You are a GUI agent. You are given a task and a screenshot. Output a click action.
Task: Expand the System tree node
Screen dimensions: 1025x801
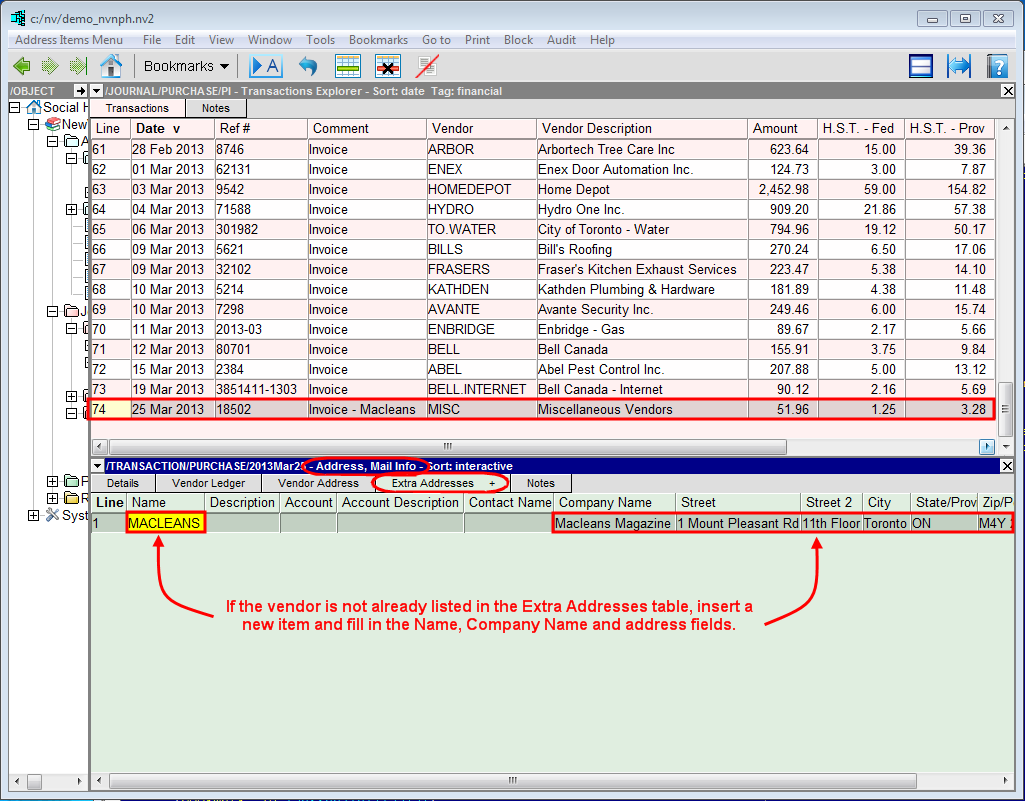tap(34, 515)
